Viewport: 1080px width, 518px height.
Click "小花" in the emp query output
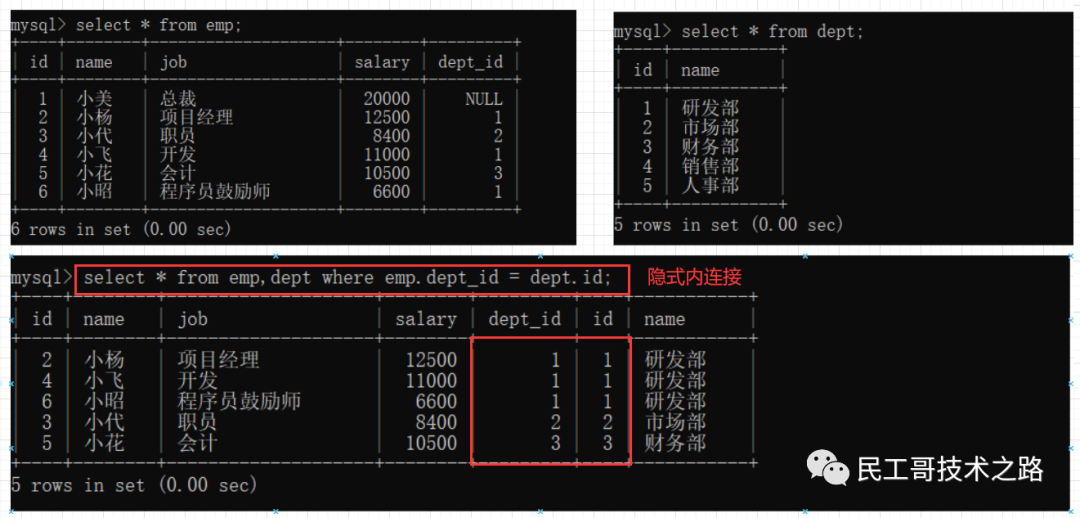pos(94,173)
